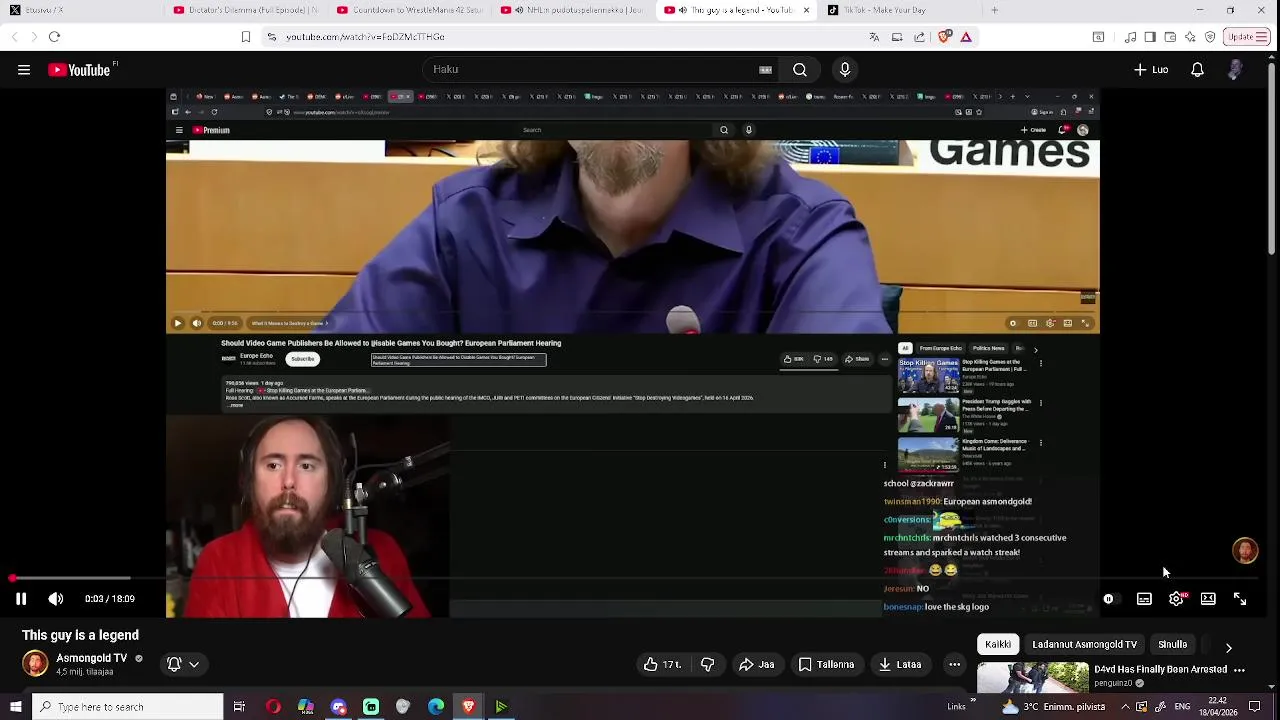Open the on-screen keyboard in search box
1280x720 pixels.
click(765, 70)
